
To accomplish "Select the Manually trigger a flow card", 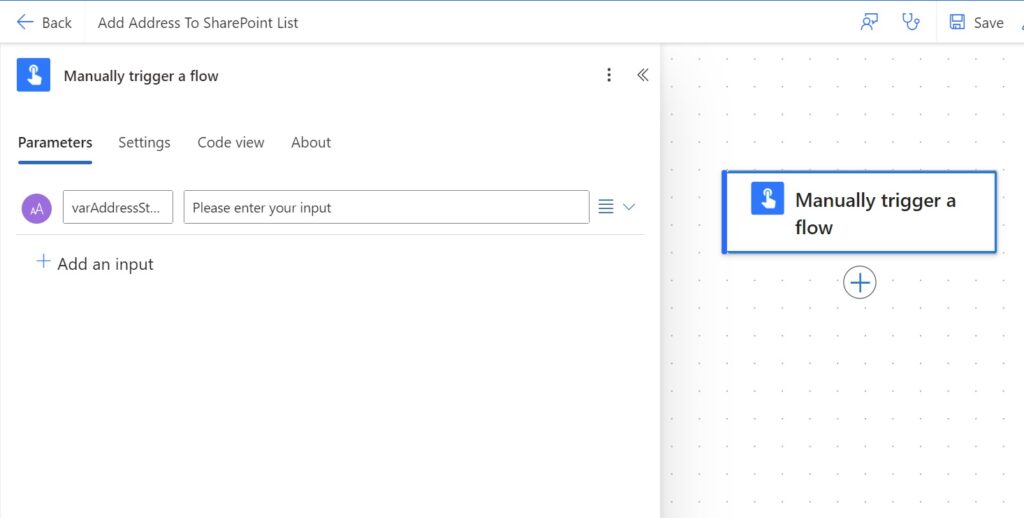I will pos(859,212).
